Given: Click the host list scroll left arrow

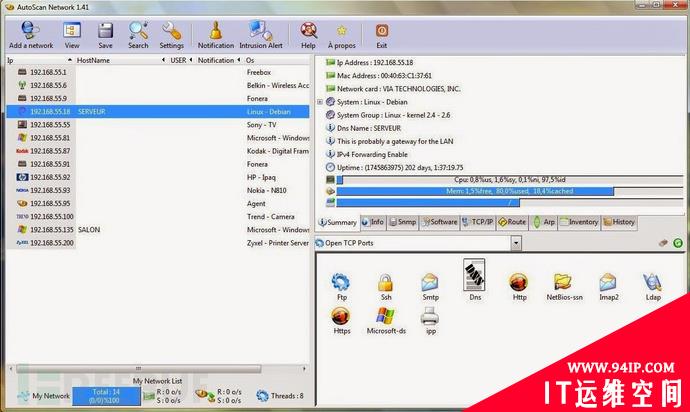Looking at the screenshot, I should point(11,368).
